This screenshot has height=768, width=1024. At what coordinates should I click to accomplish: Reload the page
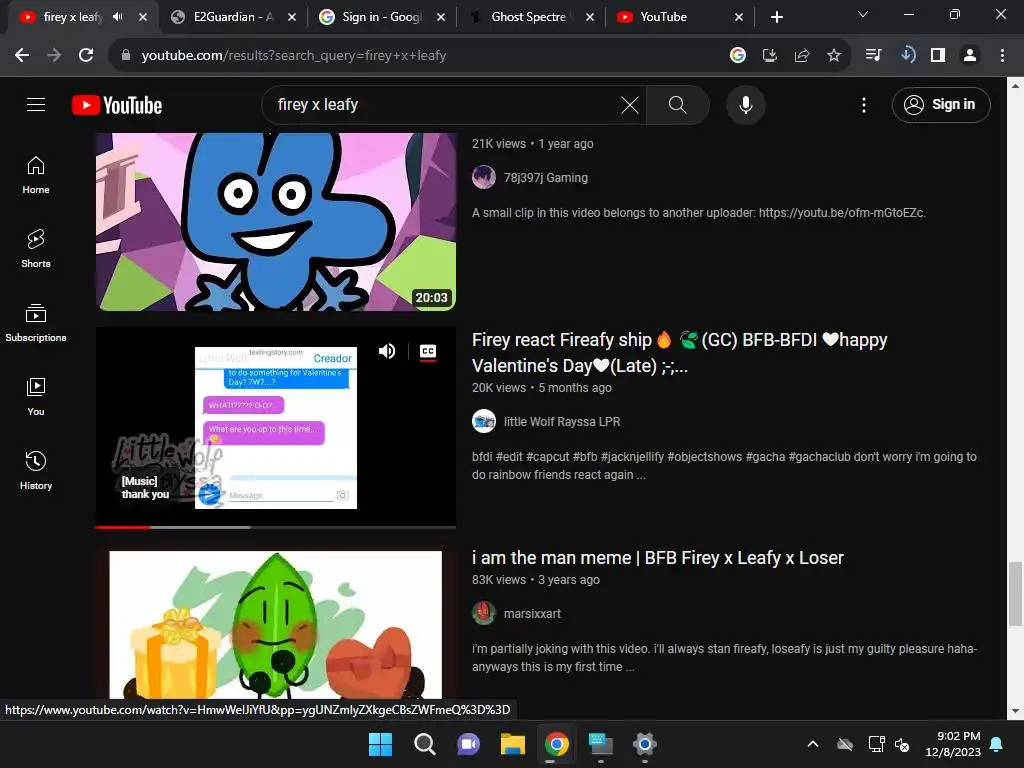tap(86, 56)
